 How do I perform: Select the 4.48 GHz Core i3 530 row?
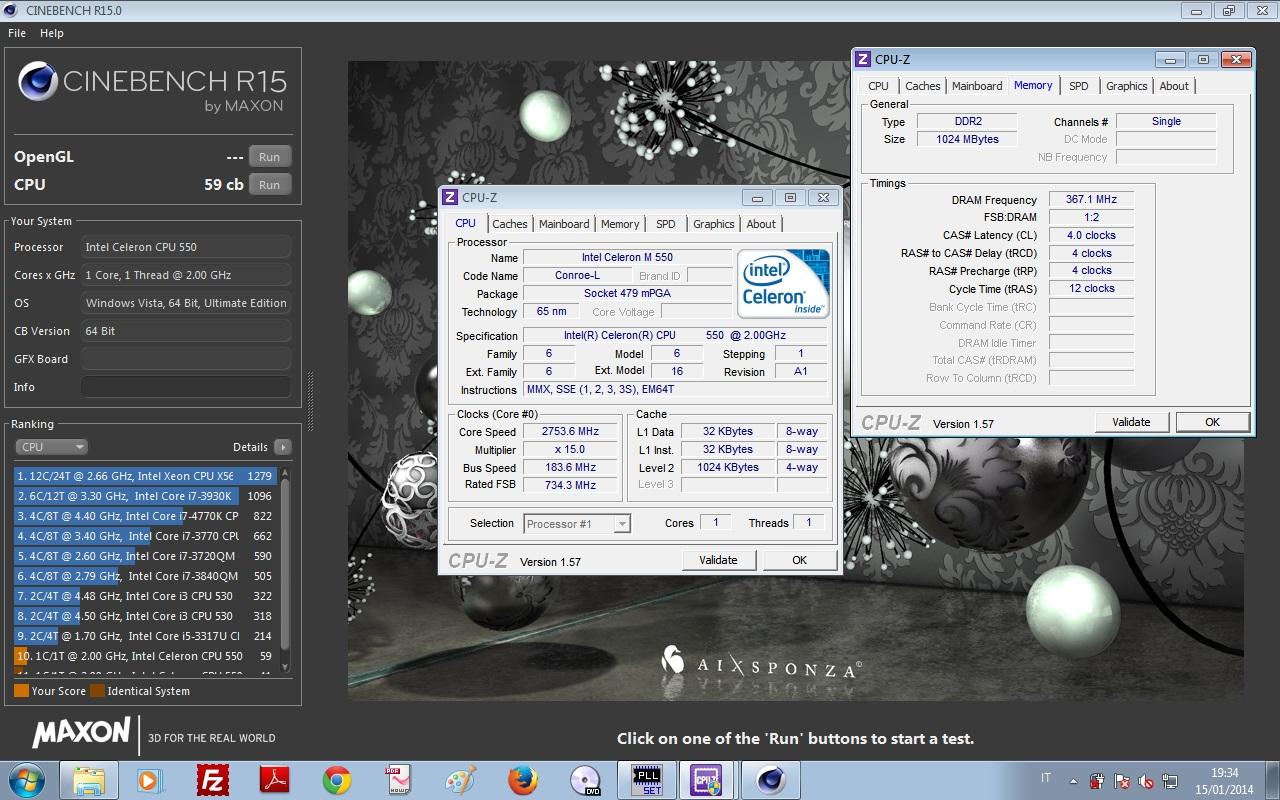coord(145,596)
